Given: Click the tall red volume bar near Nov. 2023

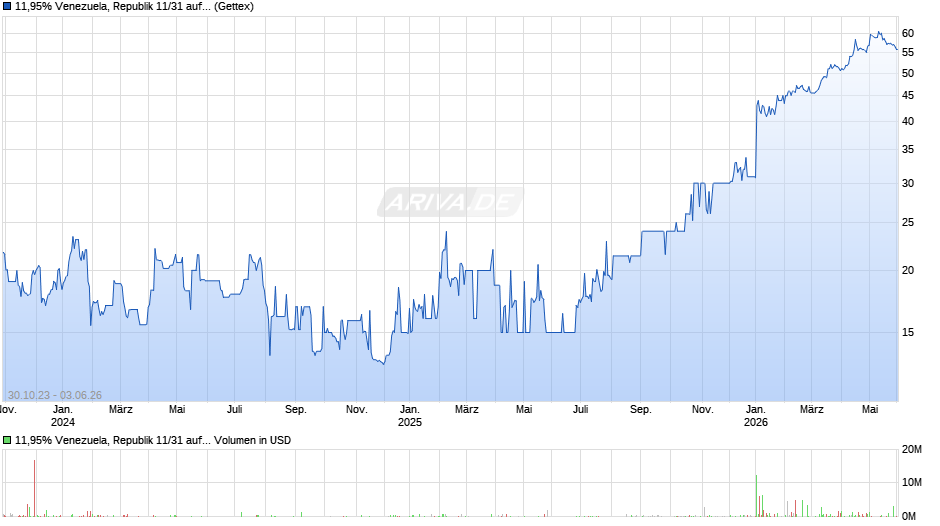Looking at the screenshot, I should coord(35,488).
